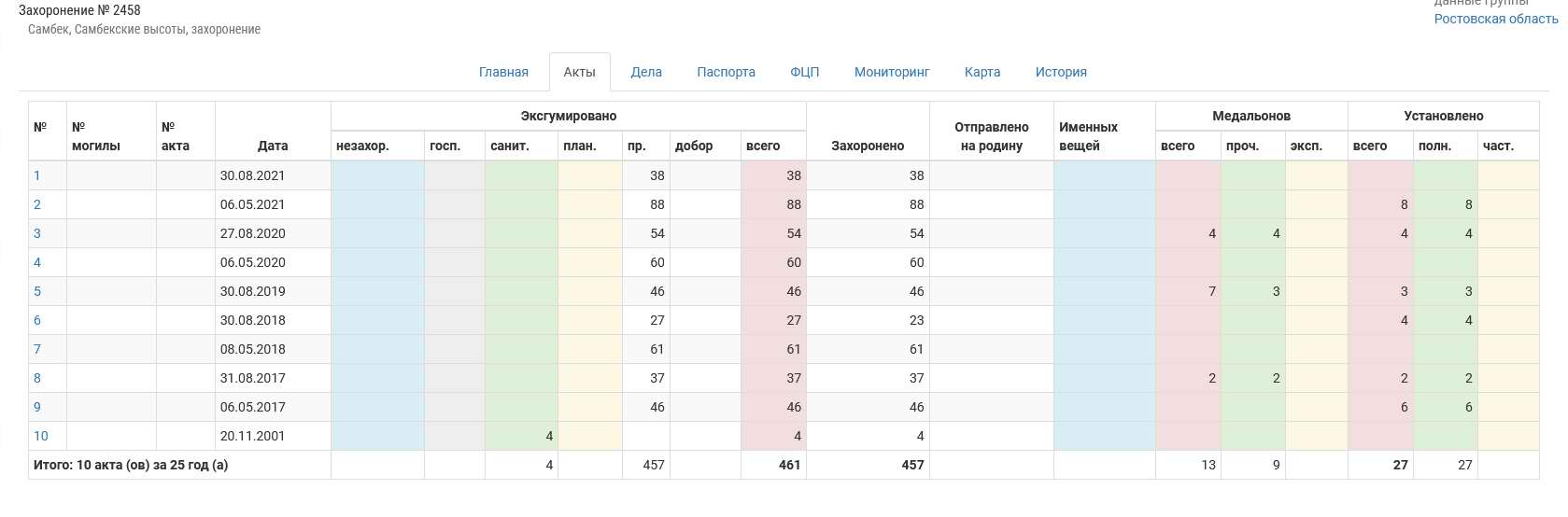Switch to the Дела tab
Viewport: 1568px width, 517px height.
coord(646,72)
